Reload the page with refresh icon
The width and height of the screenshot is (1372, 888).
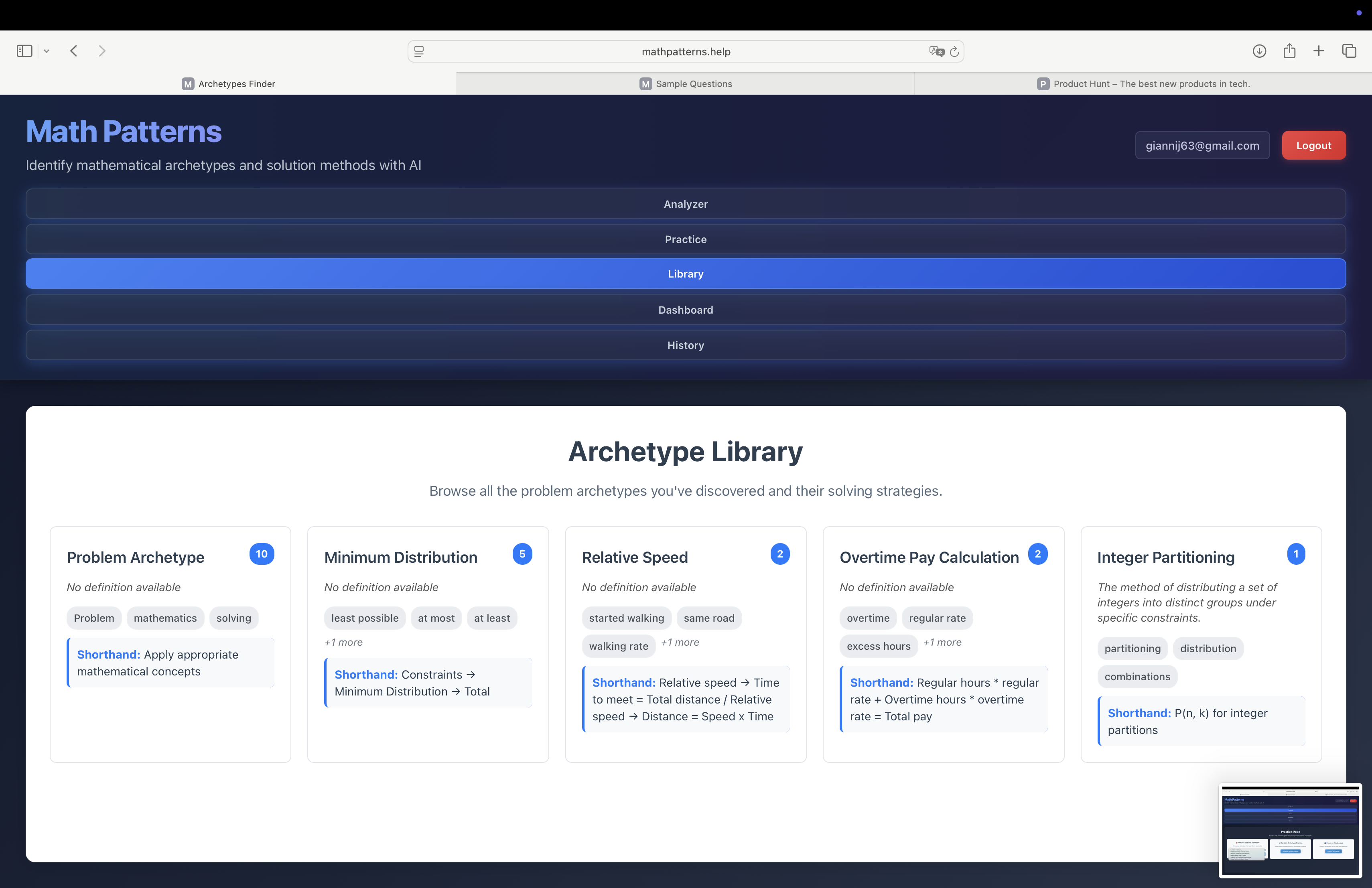click(x=955, y=51)
